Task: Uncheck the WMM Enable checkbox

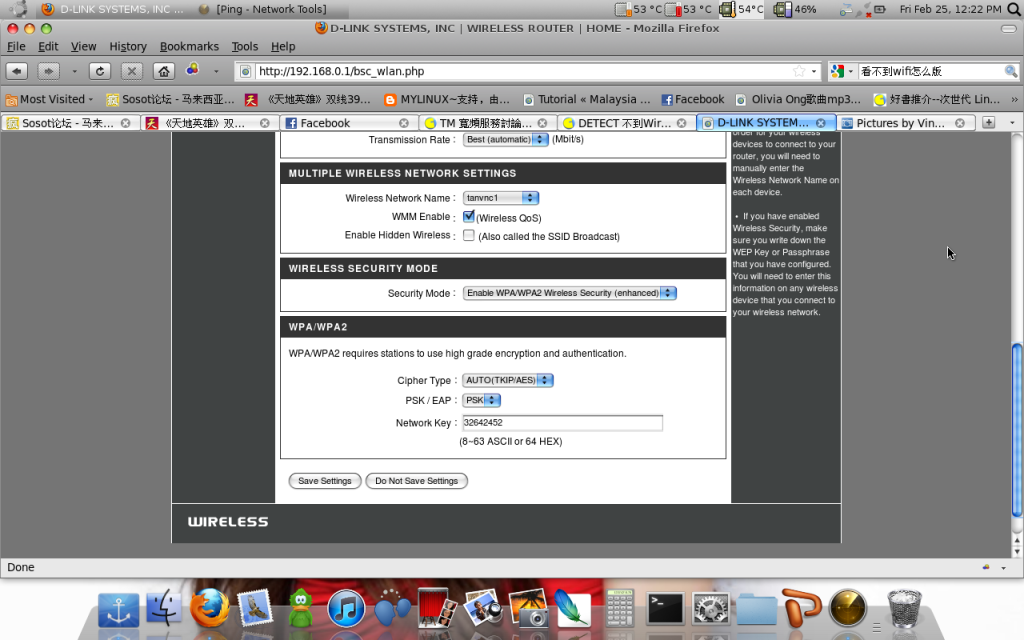Action: click(469, 216)
